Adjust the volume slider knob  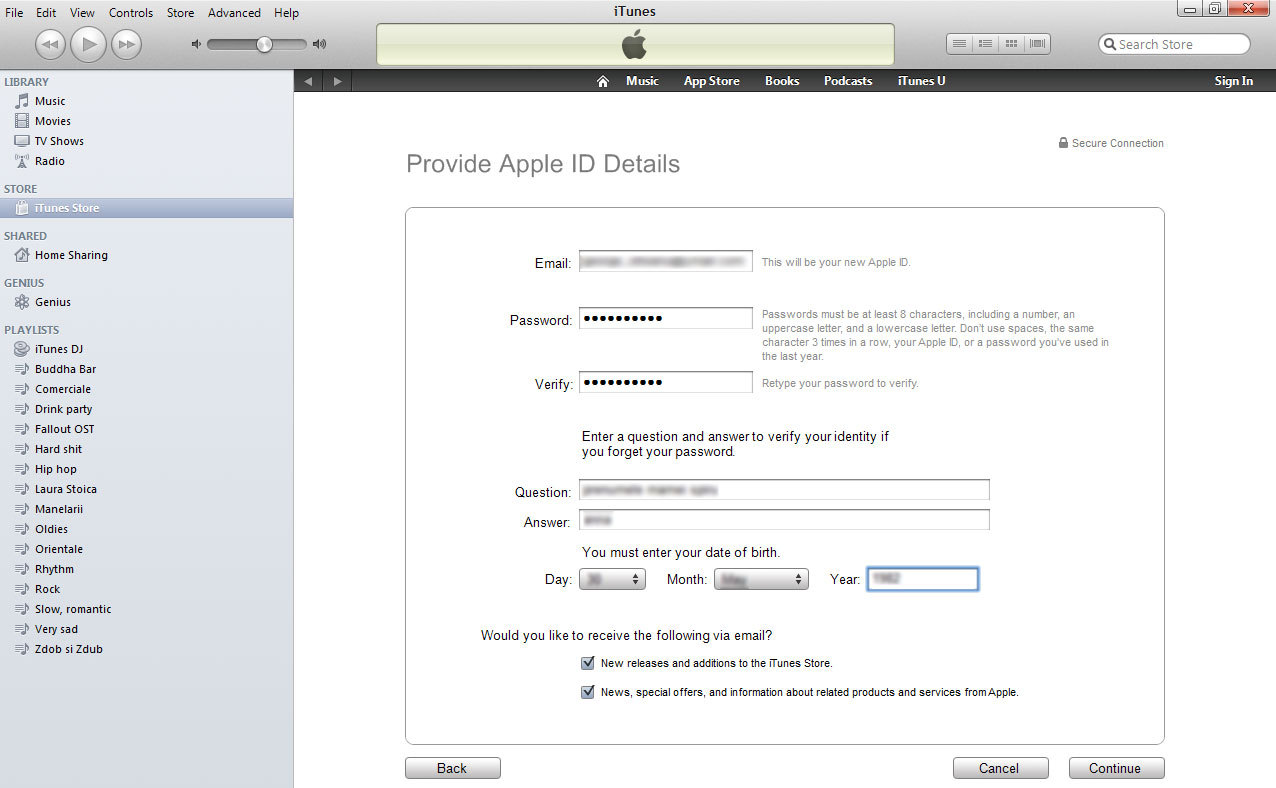[264, 44]
